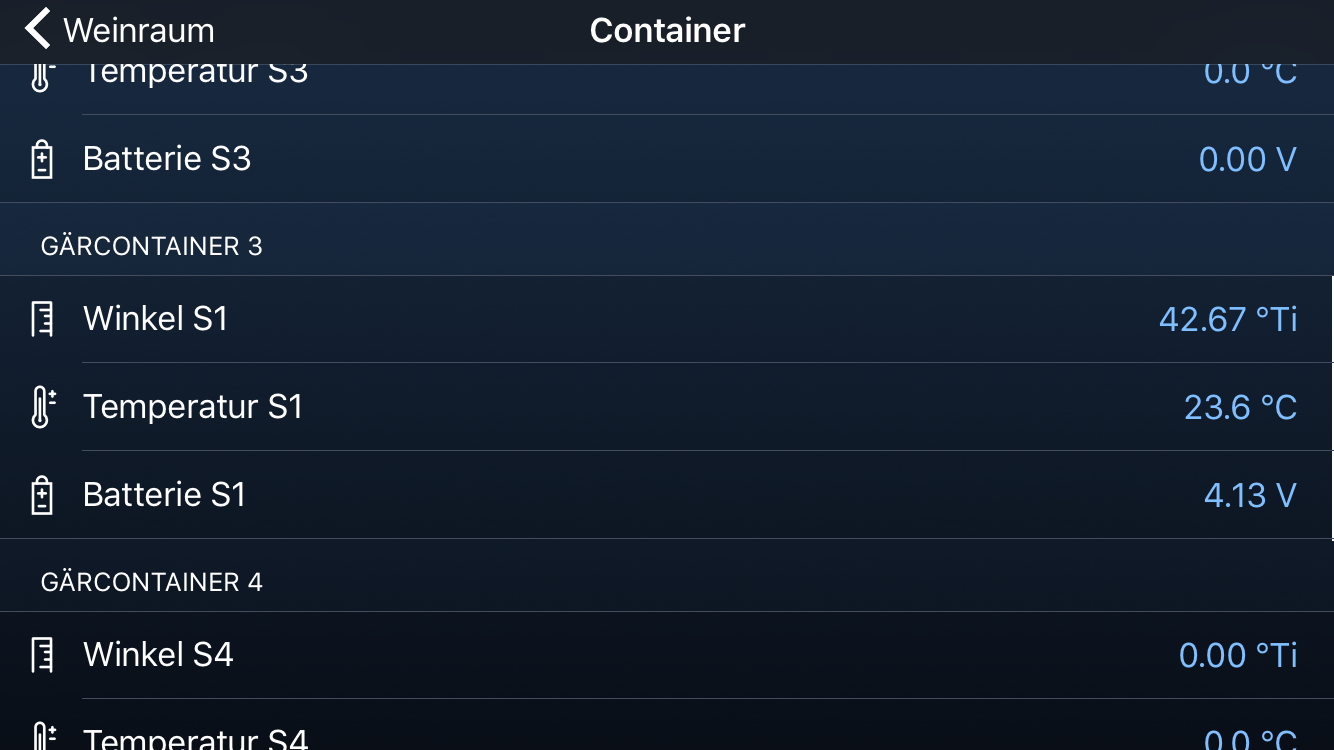This screenshot has height=750, width=1334.
Task: Tap thermometer icon beside Temperatur S4
Action: (x=42, y=738)
